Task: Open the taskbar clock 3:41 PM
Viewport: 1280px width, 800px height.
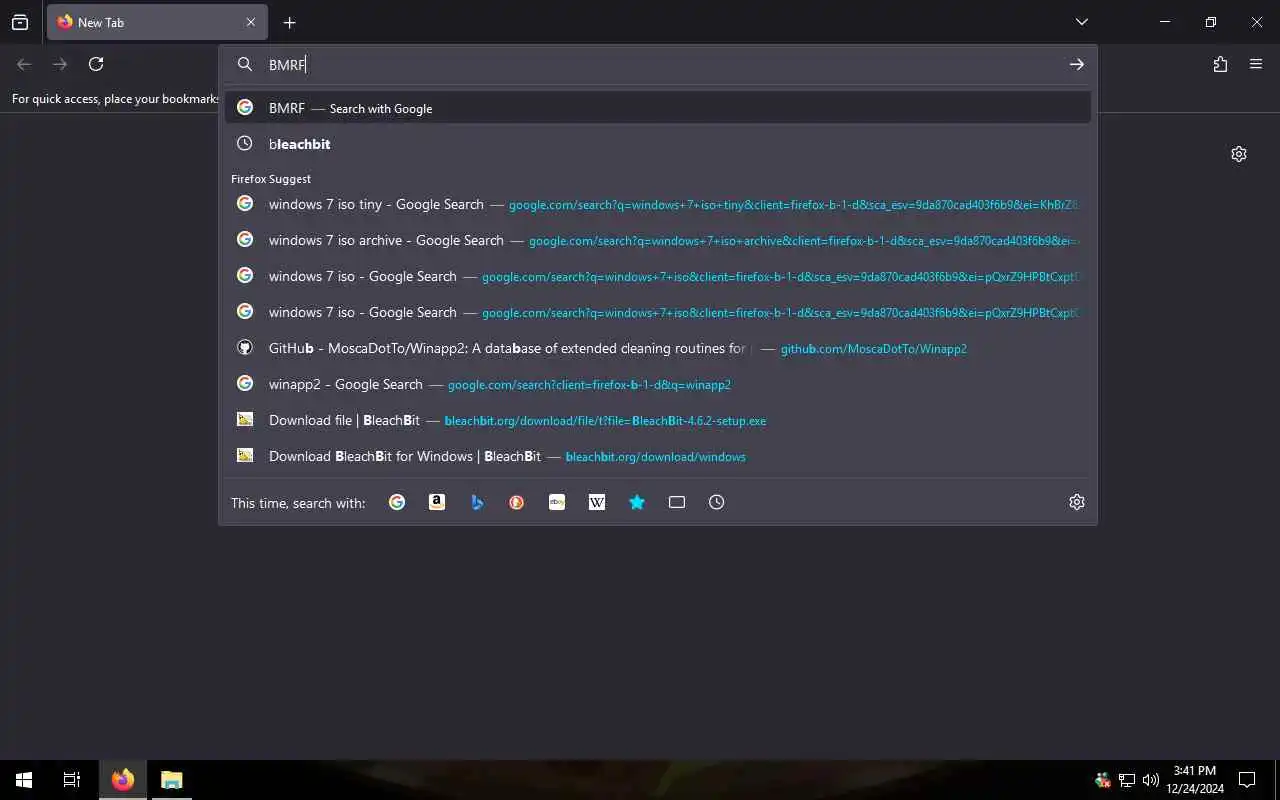Action: (1195, 780)
